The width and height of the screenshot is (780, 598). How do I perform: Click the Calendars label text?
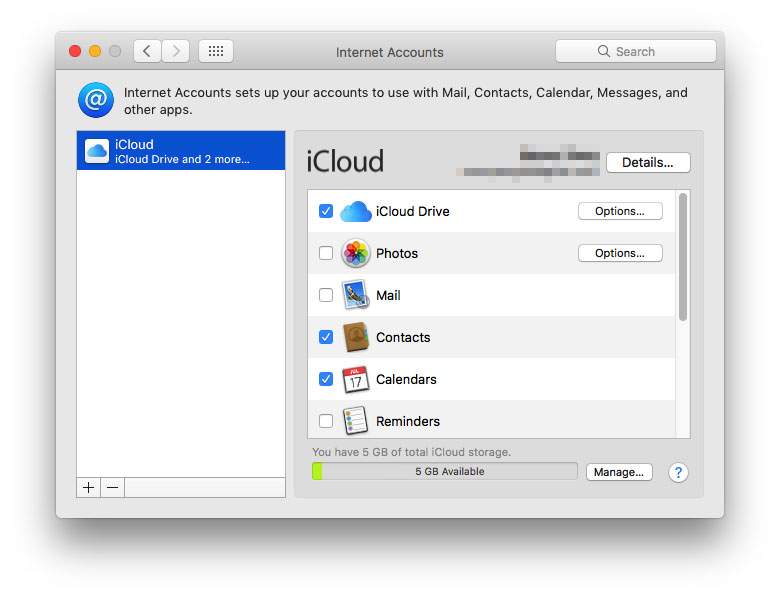click(406, 379)
